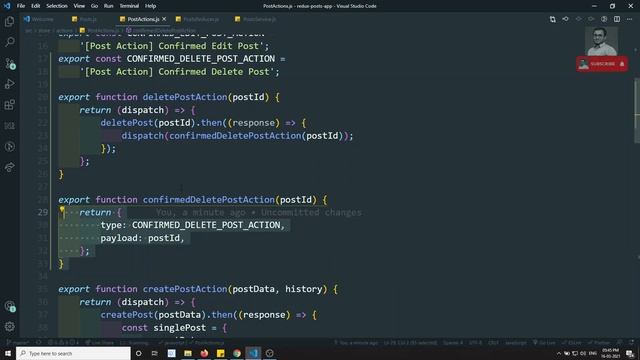Click the Go Live status bar button

coord(544,342)
